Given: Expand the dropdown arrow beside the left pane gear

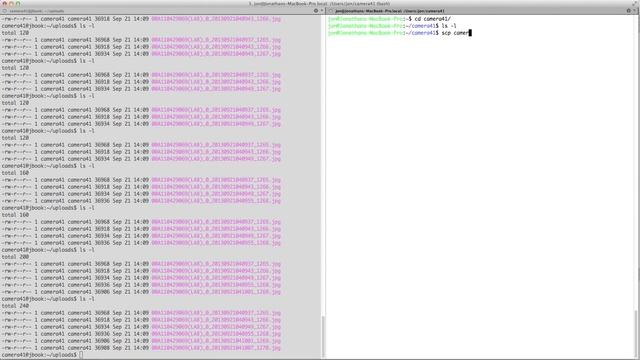Looking at the screenshot, I should pos(322,11).
